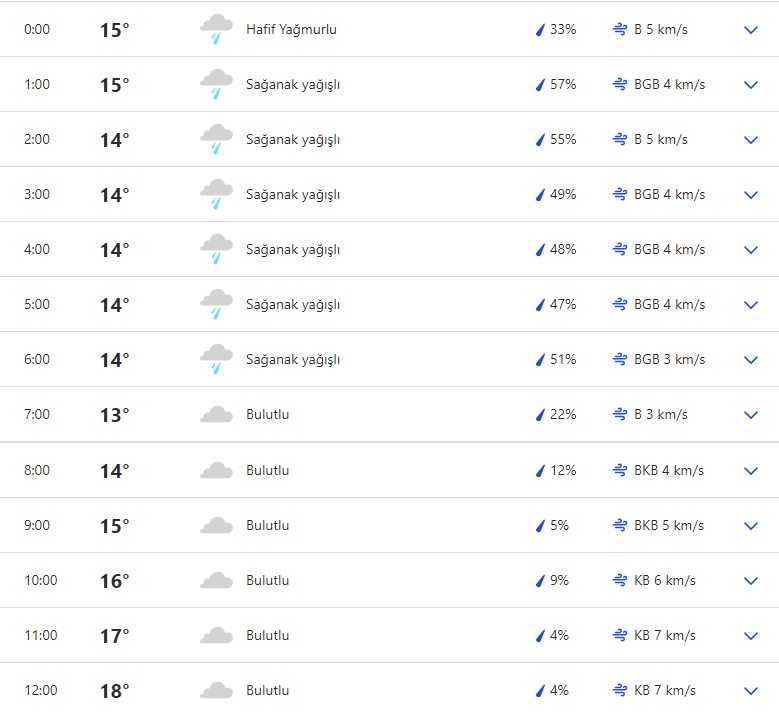Click the 1:00 time label

tap(37, 85)
